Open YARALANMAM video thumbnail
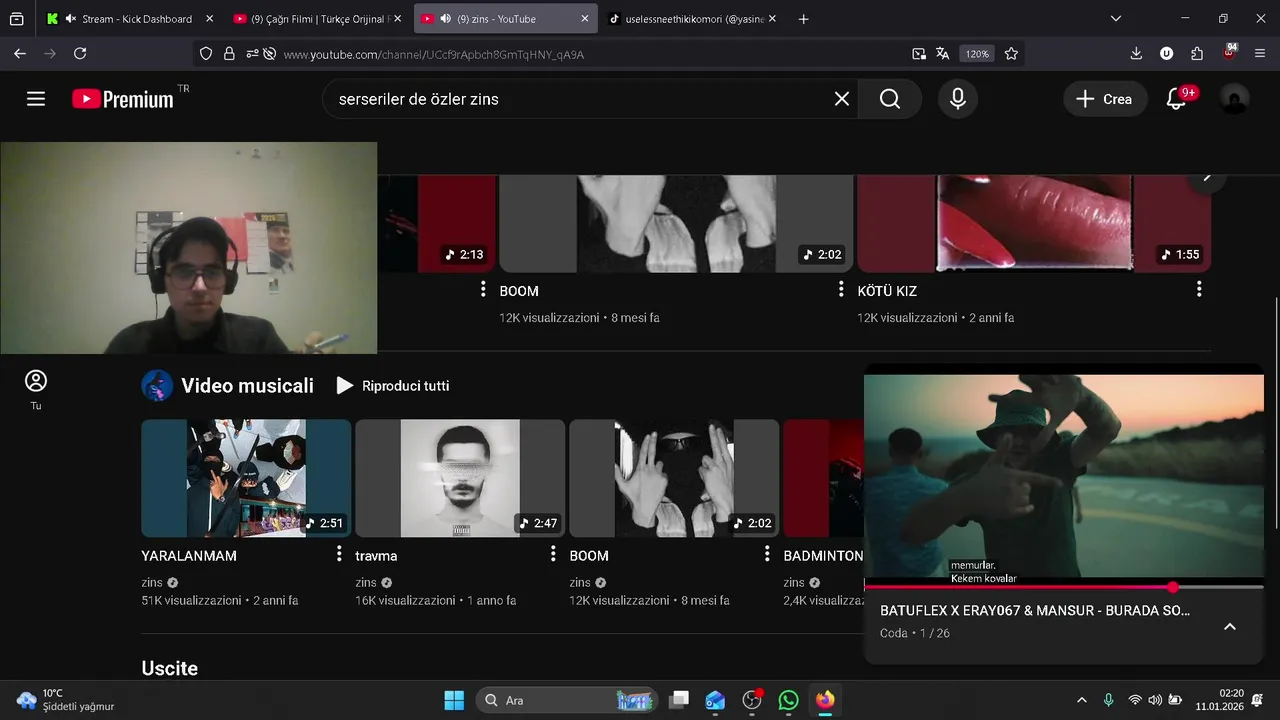 coord(246,478)
